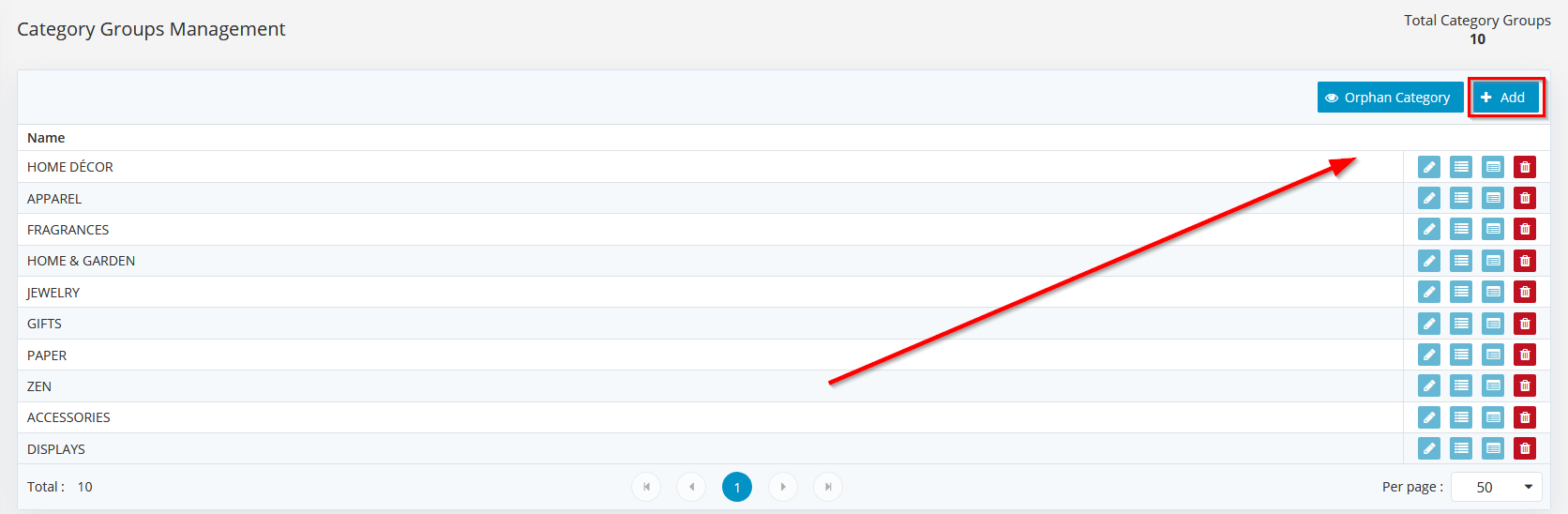Select the HOME & GARDEN row name
The width and height of the screenshot is (1568, 514).
point(81,261)
